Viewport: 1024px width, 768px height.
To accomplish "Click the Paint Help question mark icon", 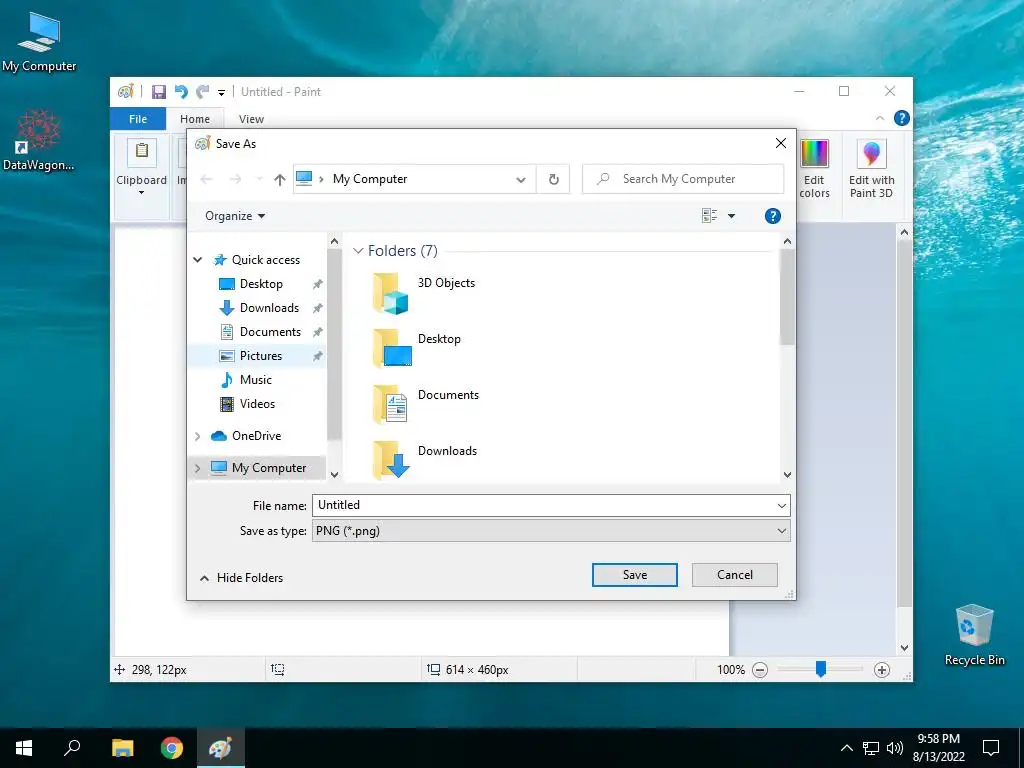I will coord(901,118).
